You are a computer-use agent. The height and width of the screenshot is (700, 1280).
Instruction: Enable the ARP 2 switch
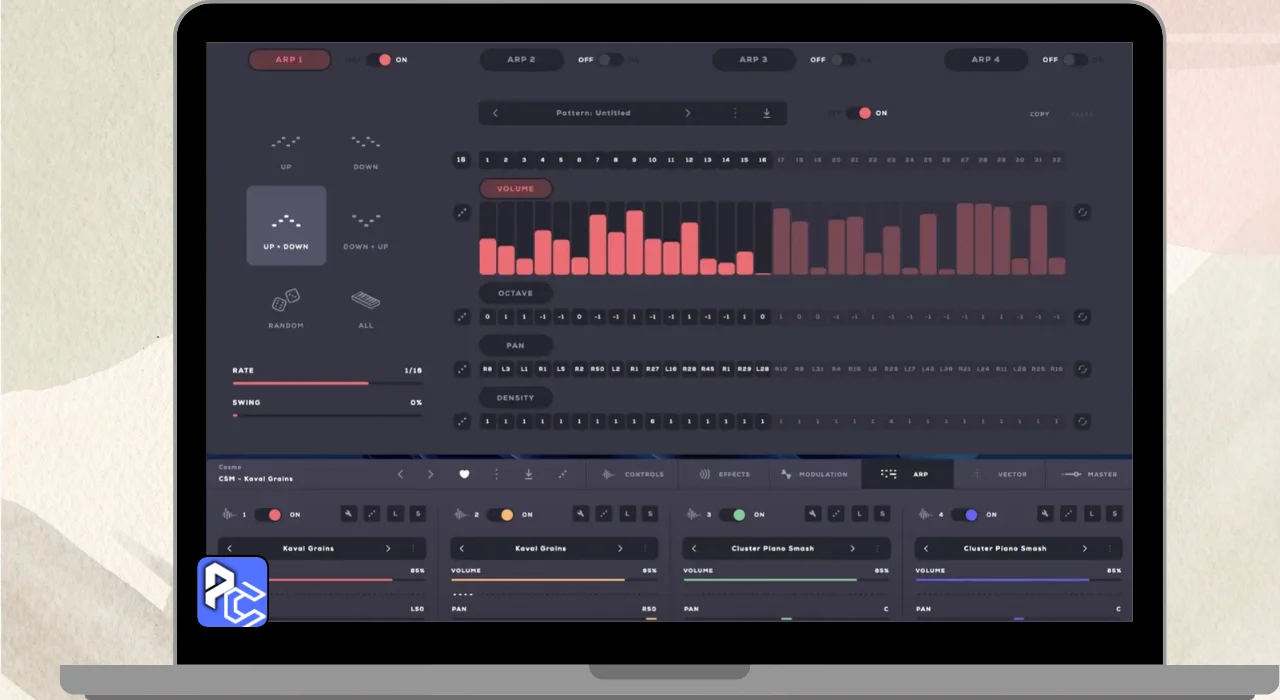click(x=610, y=60)
